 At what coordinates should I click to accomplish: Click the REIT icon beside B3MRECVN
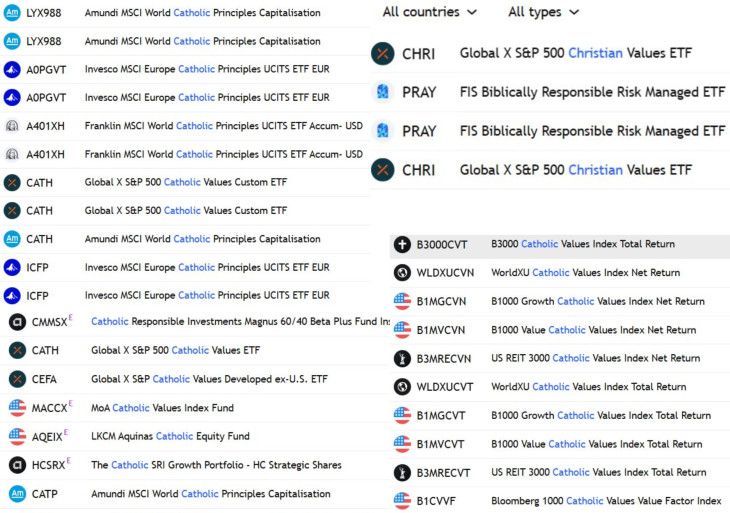point(402,358)
